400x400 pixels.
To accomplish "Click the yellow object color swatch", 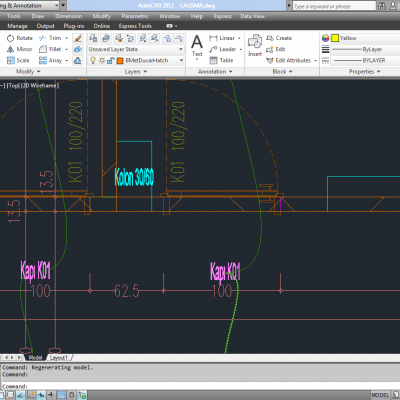I will (335, 38).
